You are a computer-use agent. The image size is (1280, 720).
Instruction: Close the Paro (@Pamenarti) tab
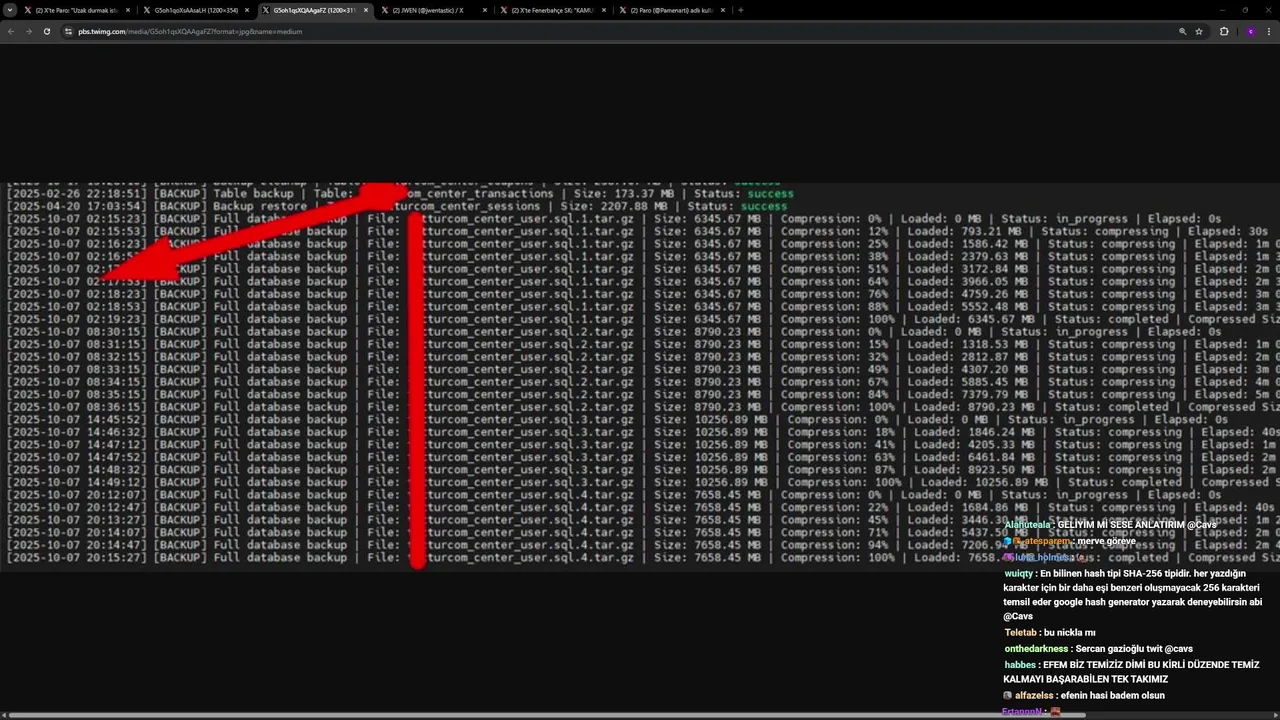click(723, 10)
